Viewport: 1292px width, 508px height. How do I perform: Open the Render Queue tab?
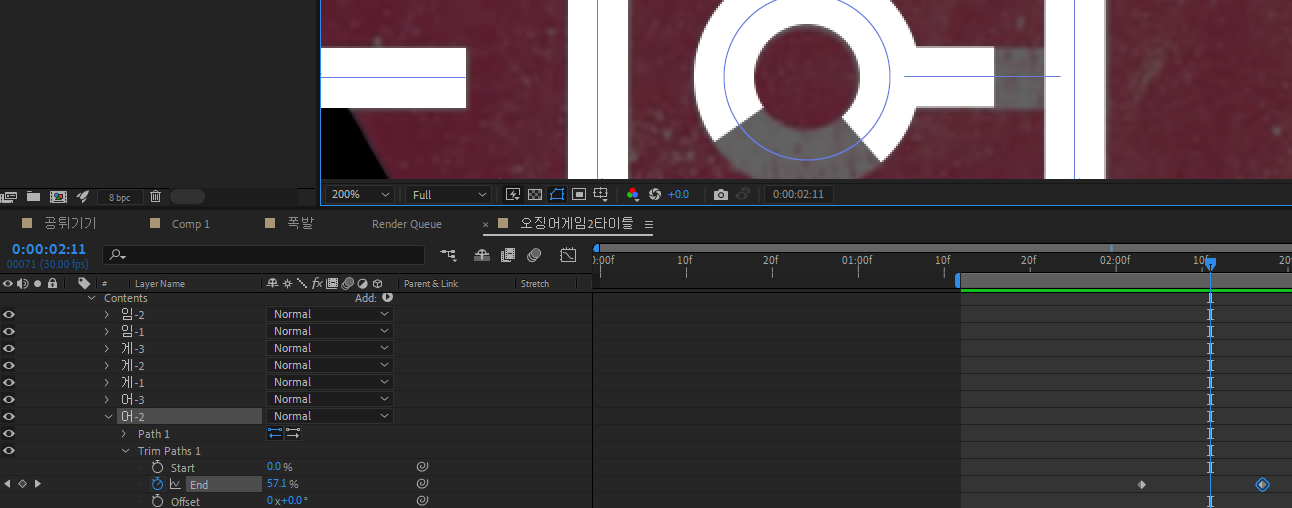click(407, 224)
